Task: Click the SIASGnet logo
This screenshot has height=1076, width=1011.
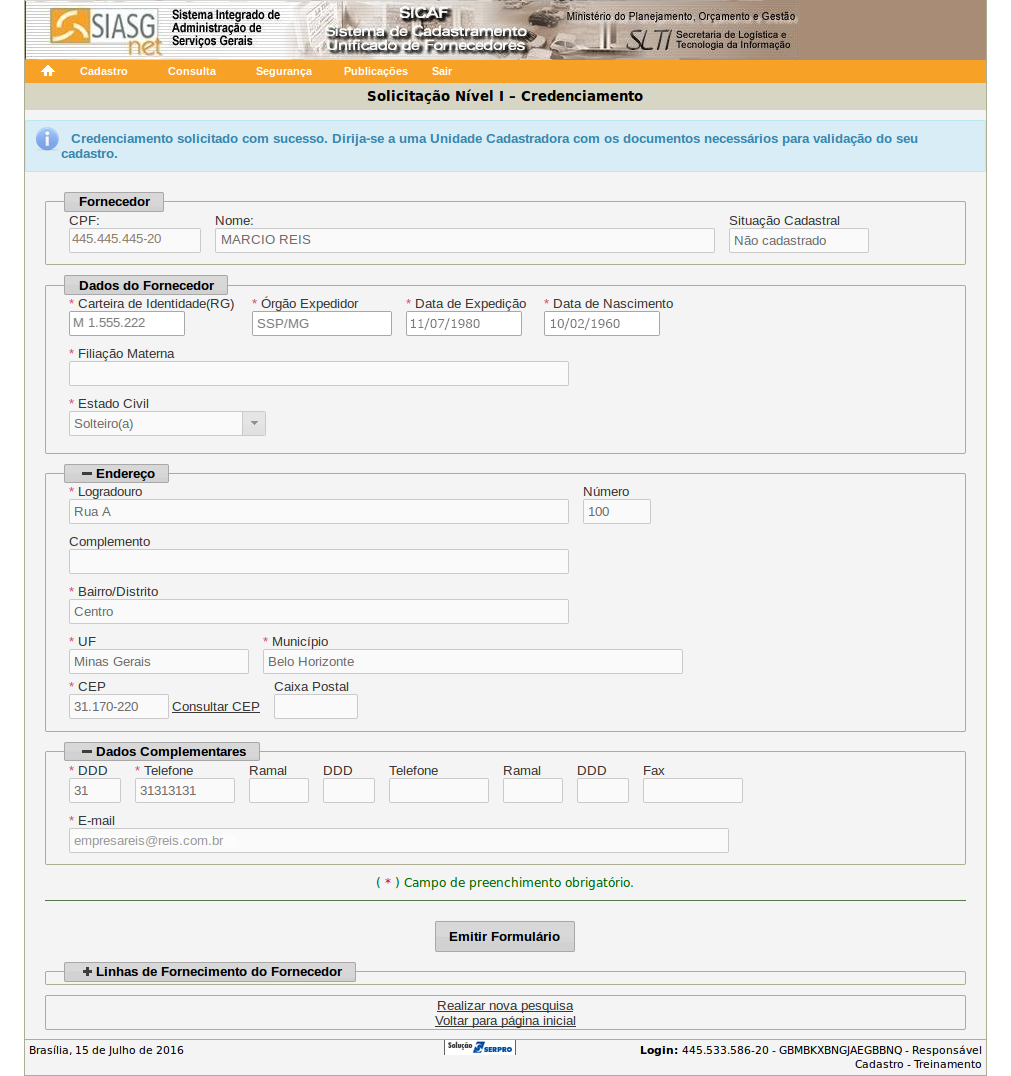Action: 106,31
